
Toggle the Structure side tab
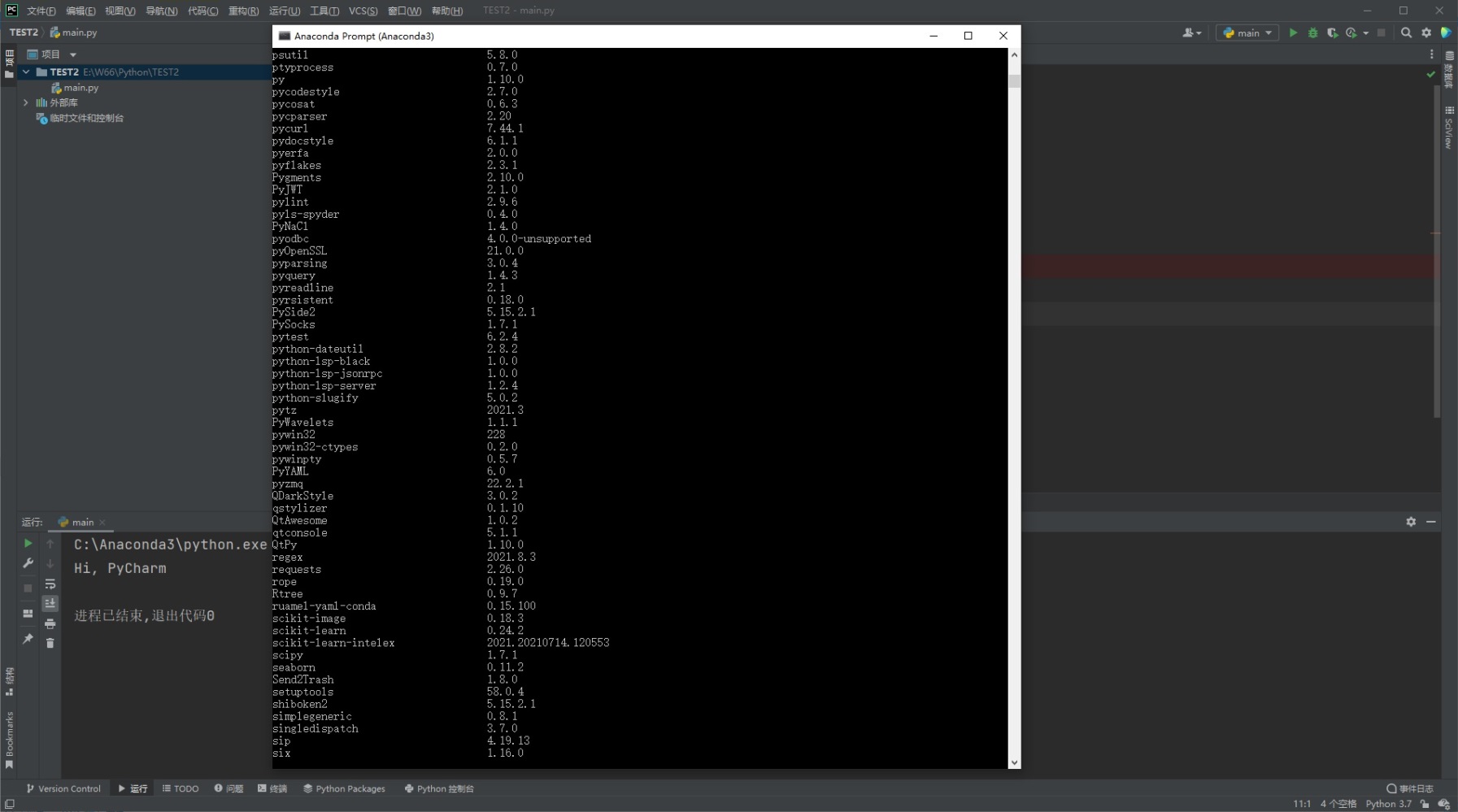click(x=9, y=682)
